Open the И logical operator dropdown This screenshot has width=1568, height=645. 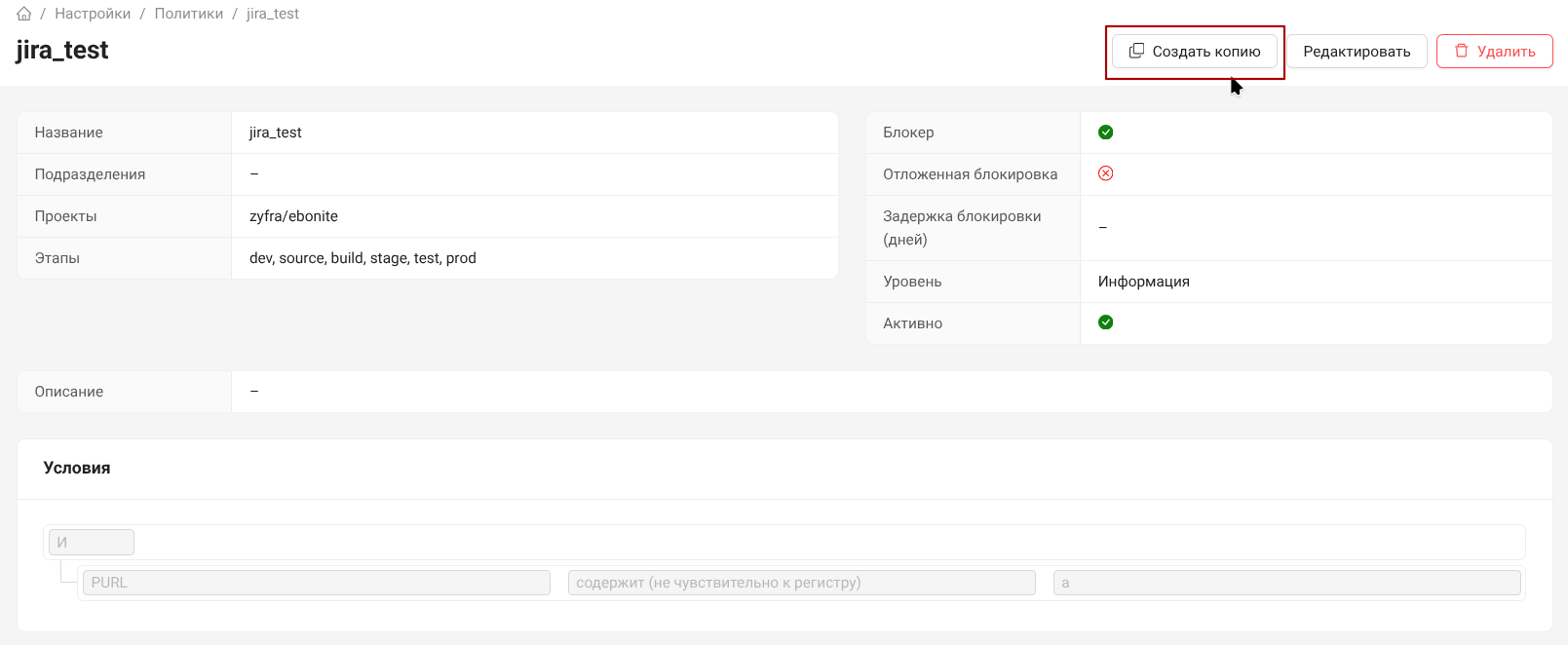92,543
